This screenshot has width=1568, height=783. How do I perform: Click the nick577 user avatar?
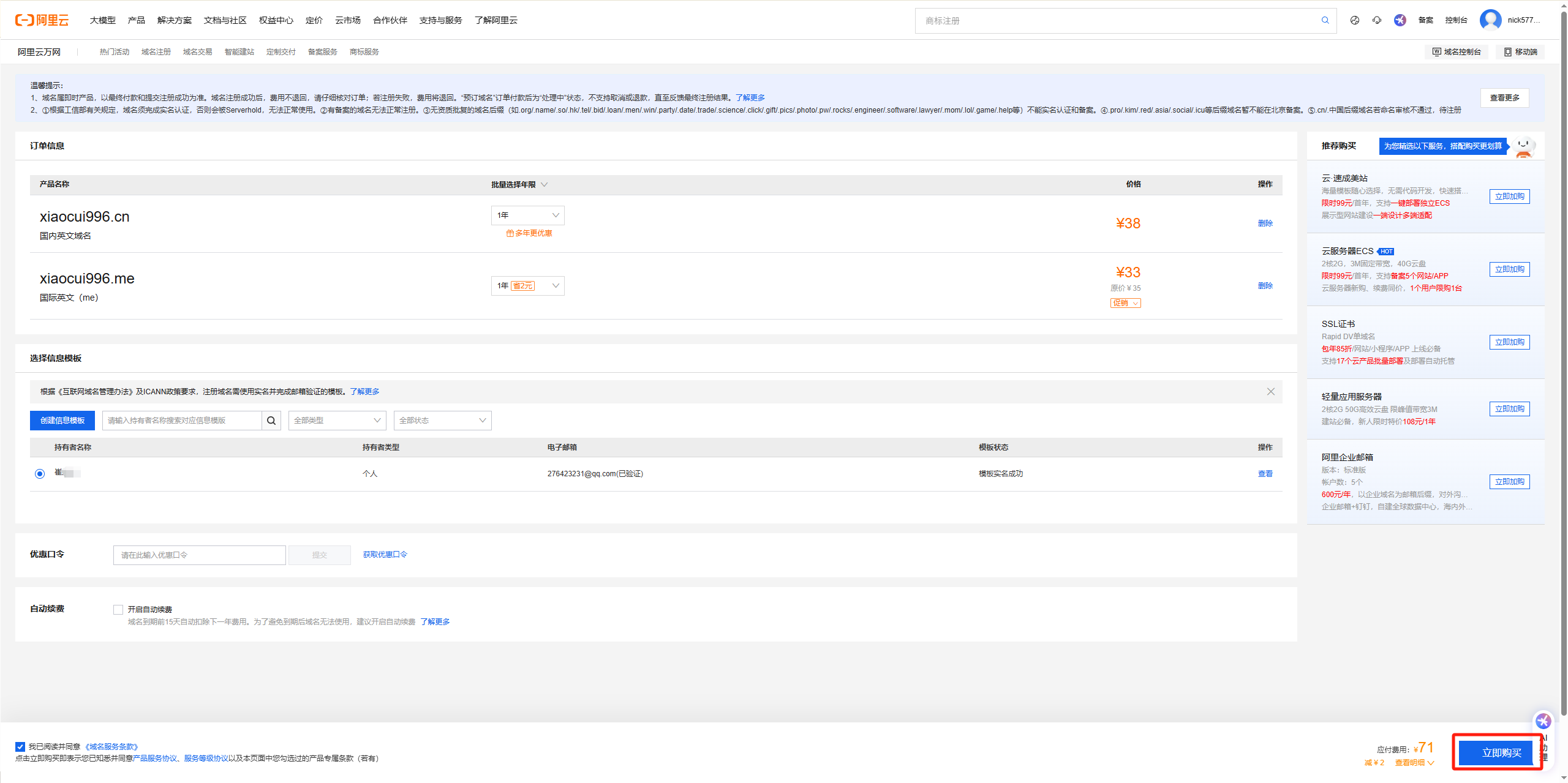(x=1490, y=20)
